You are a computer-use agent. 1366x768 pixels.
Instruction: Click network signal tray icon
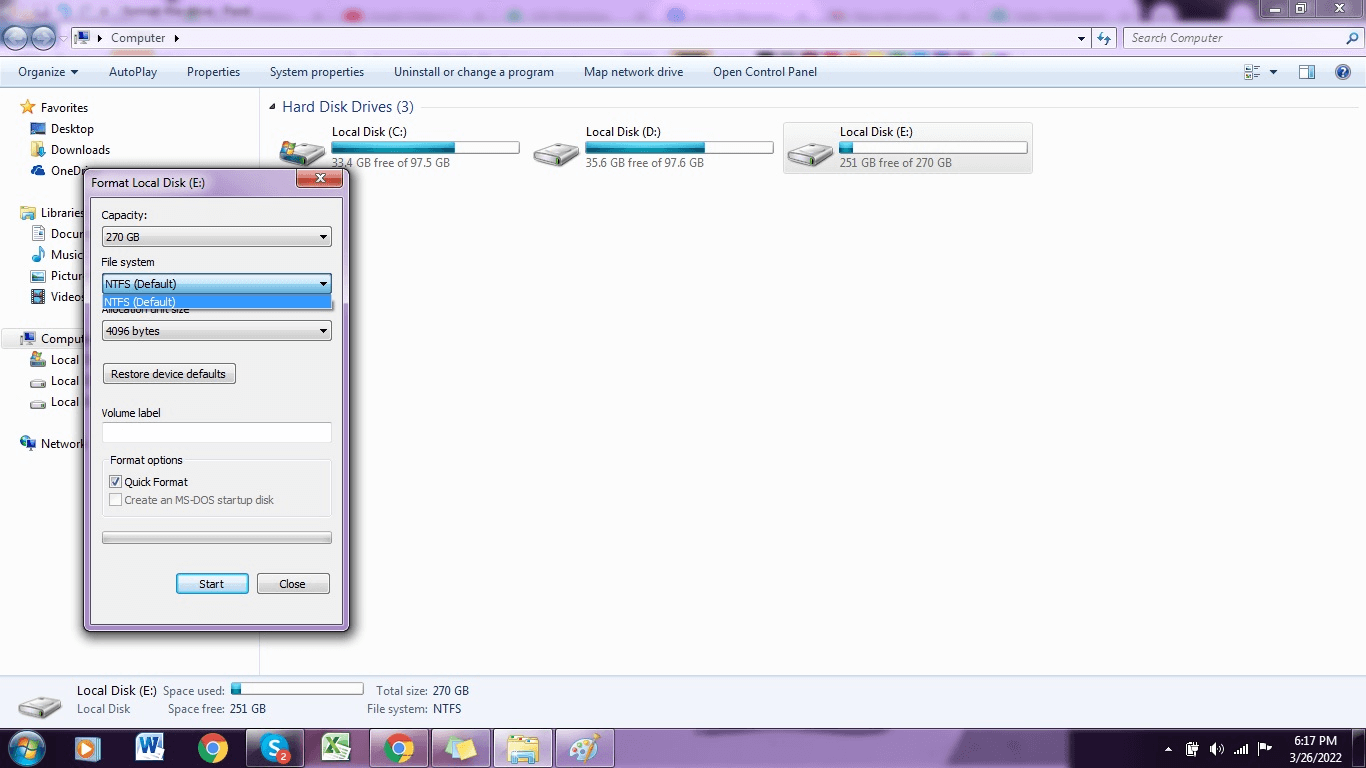(1241, 749)
